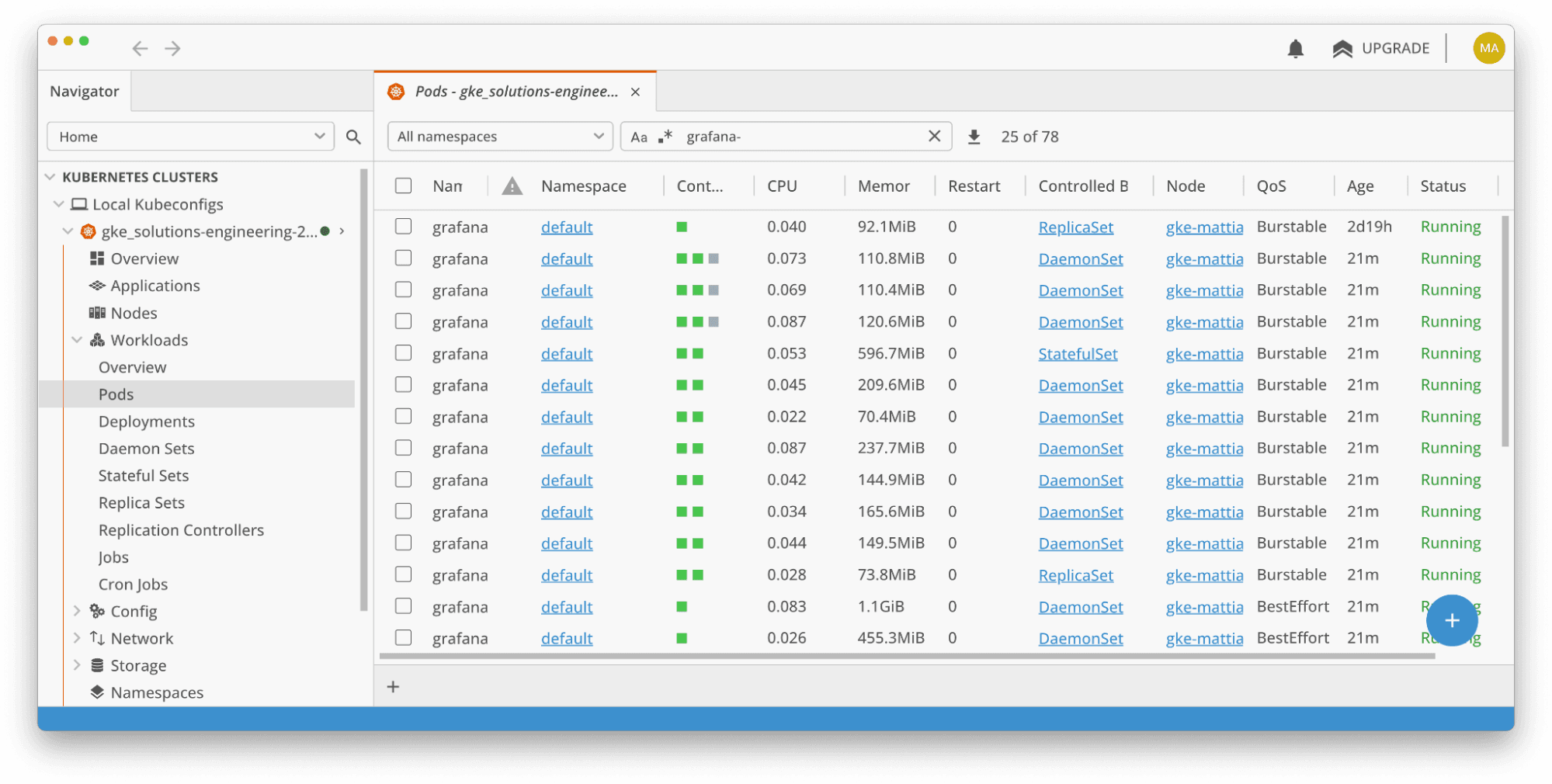Check the pod row aged 2d19h
1552x784 pixels.
tap(403, 226)
